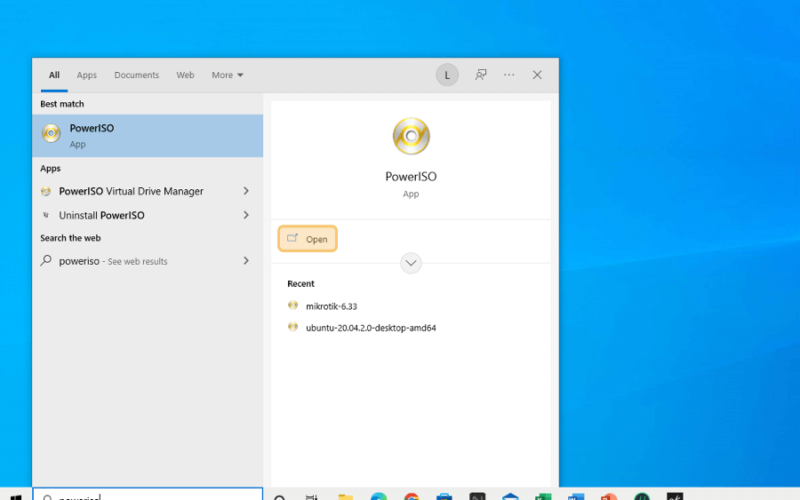Close the search panel with X
Viewport: 800px width, 500px height.
click(537, 75)
